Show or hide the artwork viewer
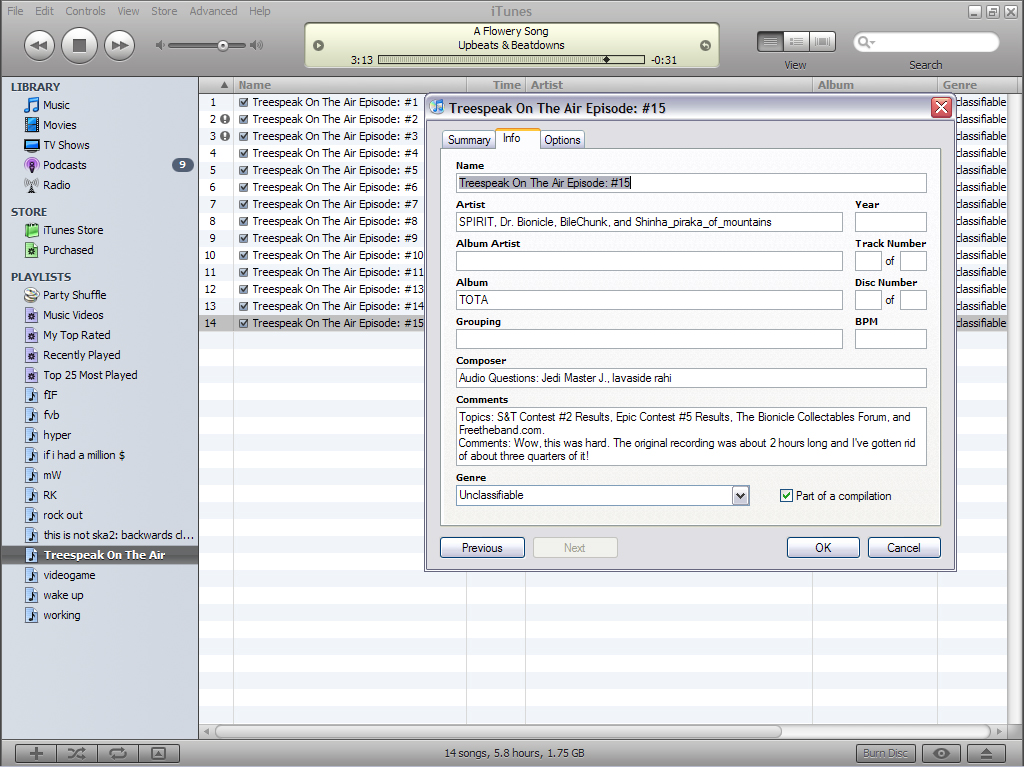The height and width of the screenshot is (768, 1024). tap(159, 753)
